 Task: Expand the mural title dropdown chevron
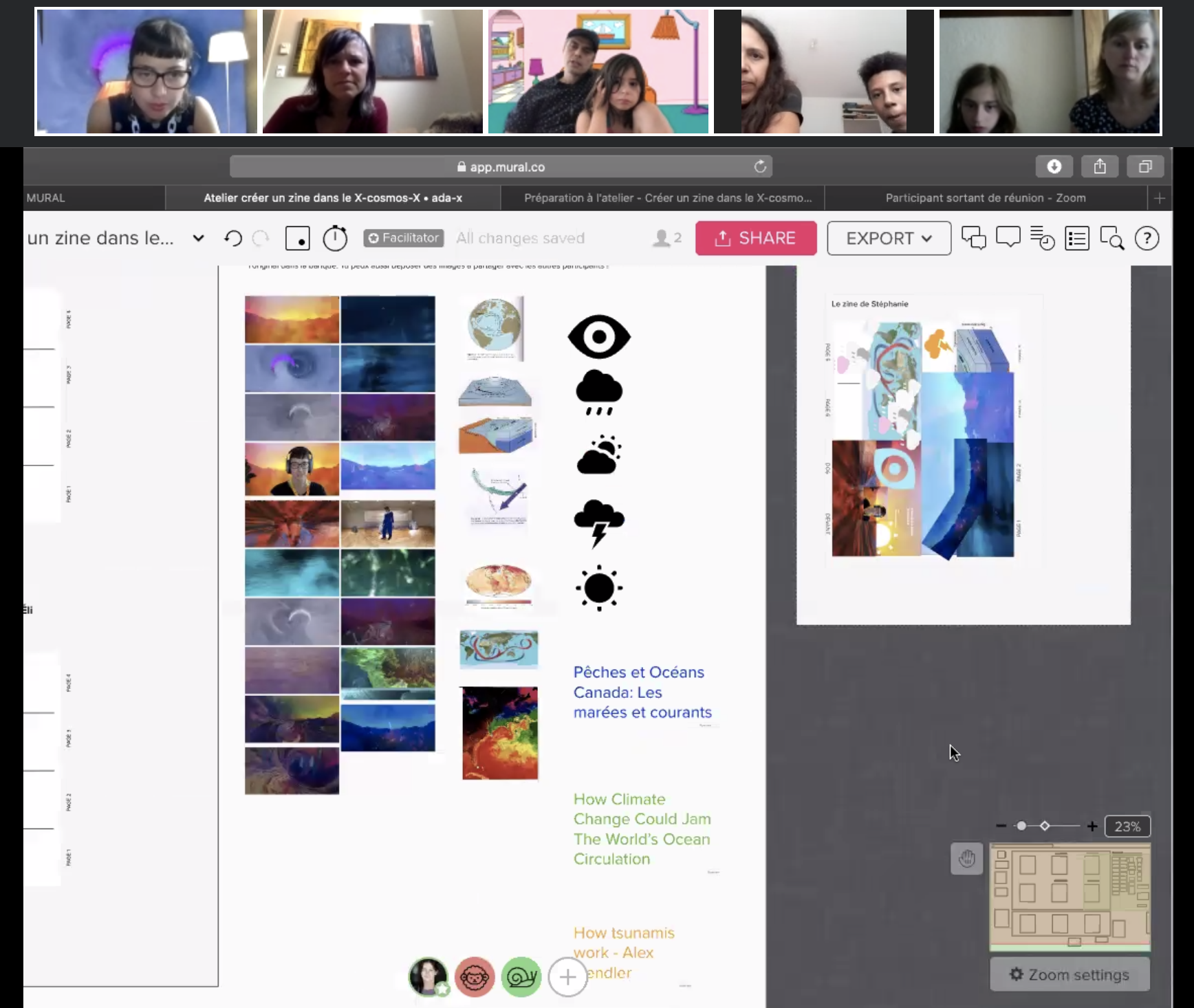point(199,239)
